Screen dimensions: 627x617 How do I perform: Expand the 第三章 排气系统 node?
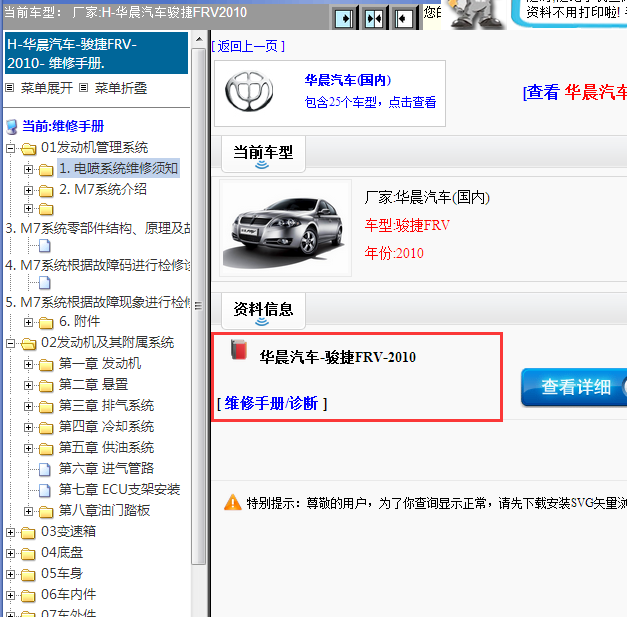(x=28, y=406)
